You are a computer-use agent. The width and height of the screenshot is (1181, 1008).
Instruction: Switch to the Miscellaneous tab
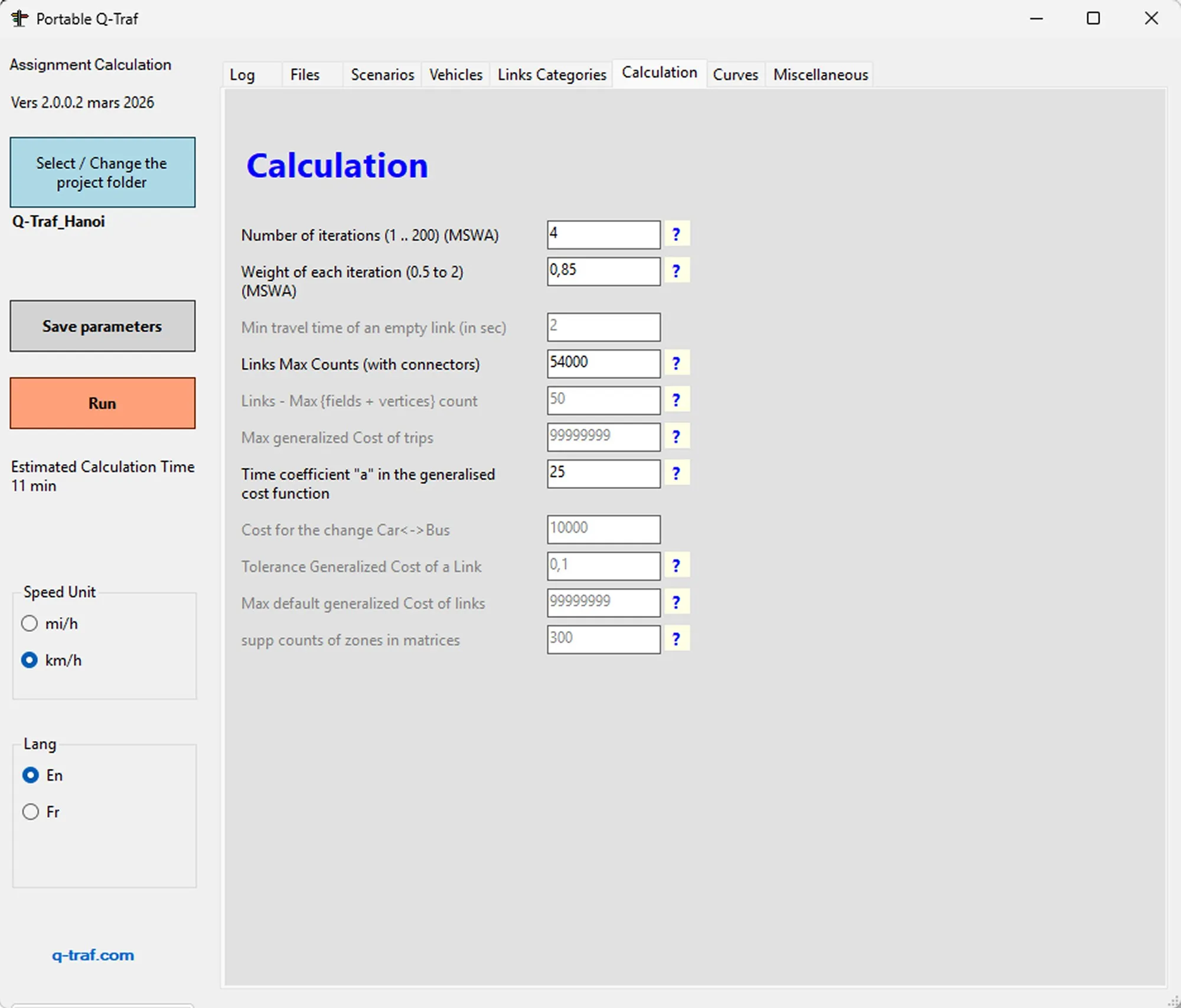pyautogui.click(x=819, y=74)
